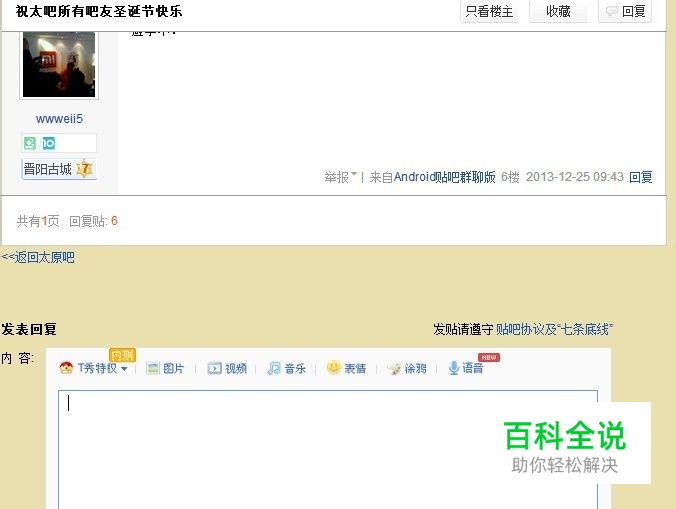Click inside the reply text area
Screen dimensions: 676x509
point(328,450)
